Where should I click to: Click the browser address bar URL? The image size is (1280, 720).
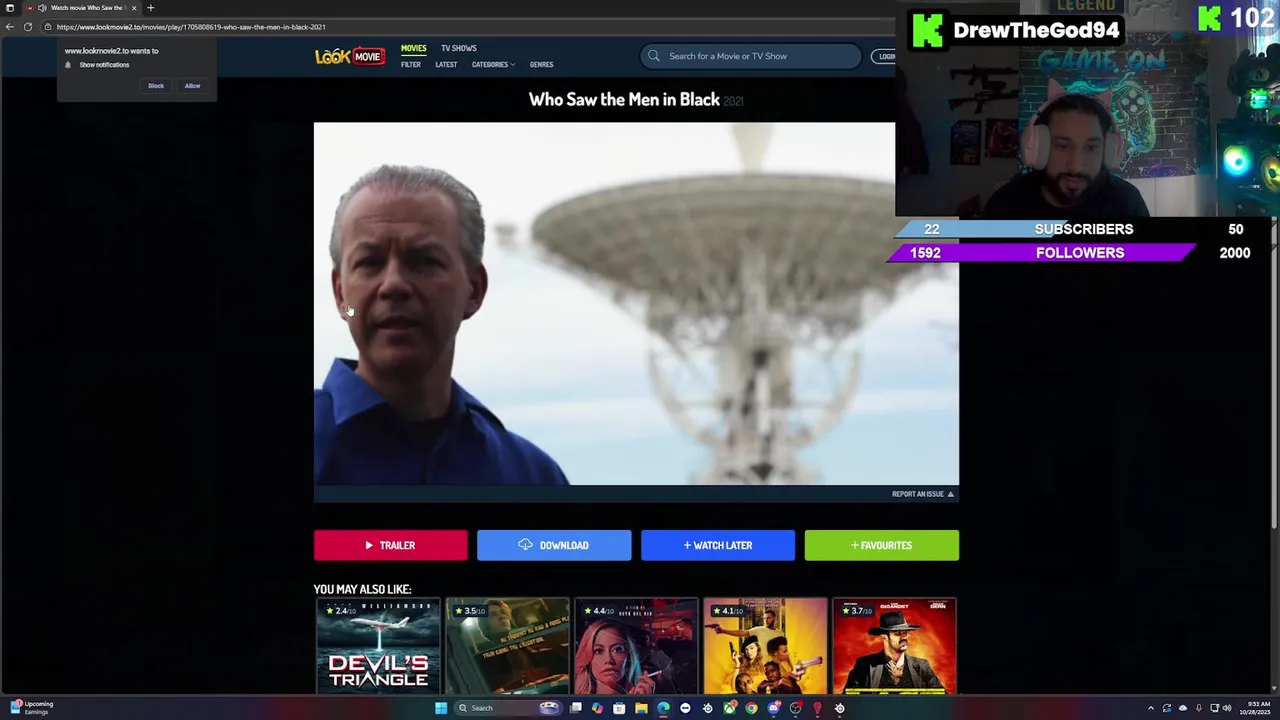pyautogui.click(x=191, y=27)
